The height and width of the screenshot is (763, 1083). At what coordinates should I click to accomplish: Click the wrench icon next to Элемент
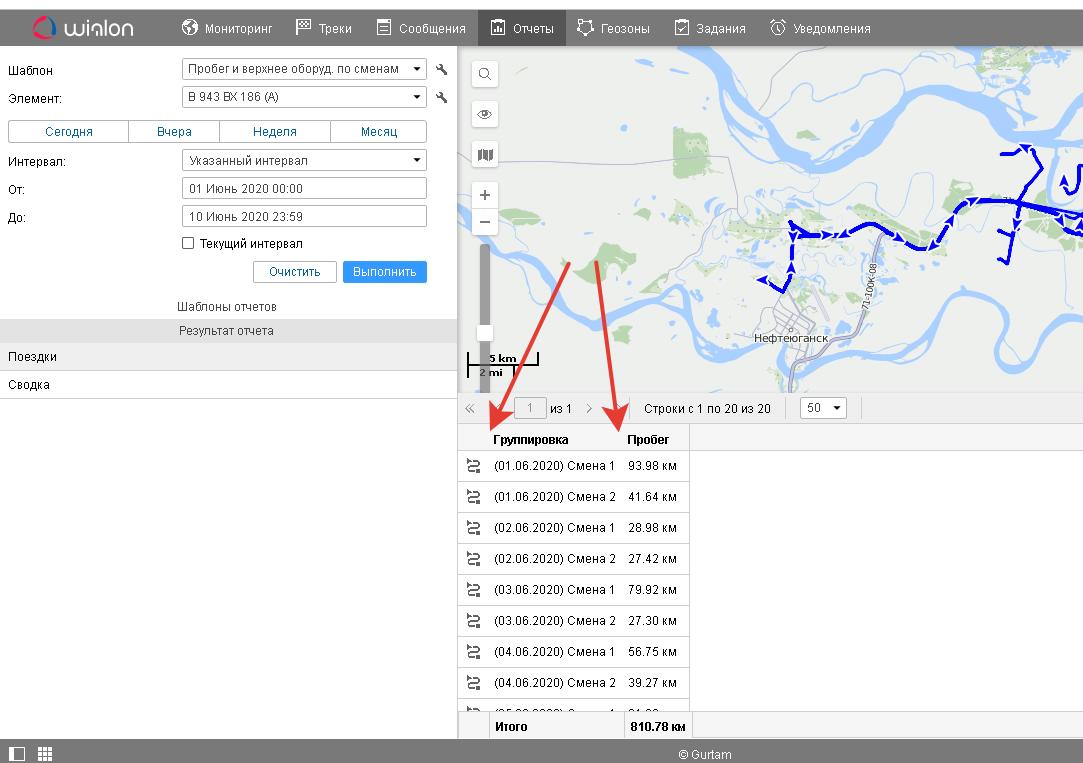coord(441,98)
